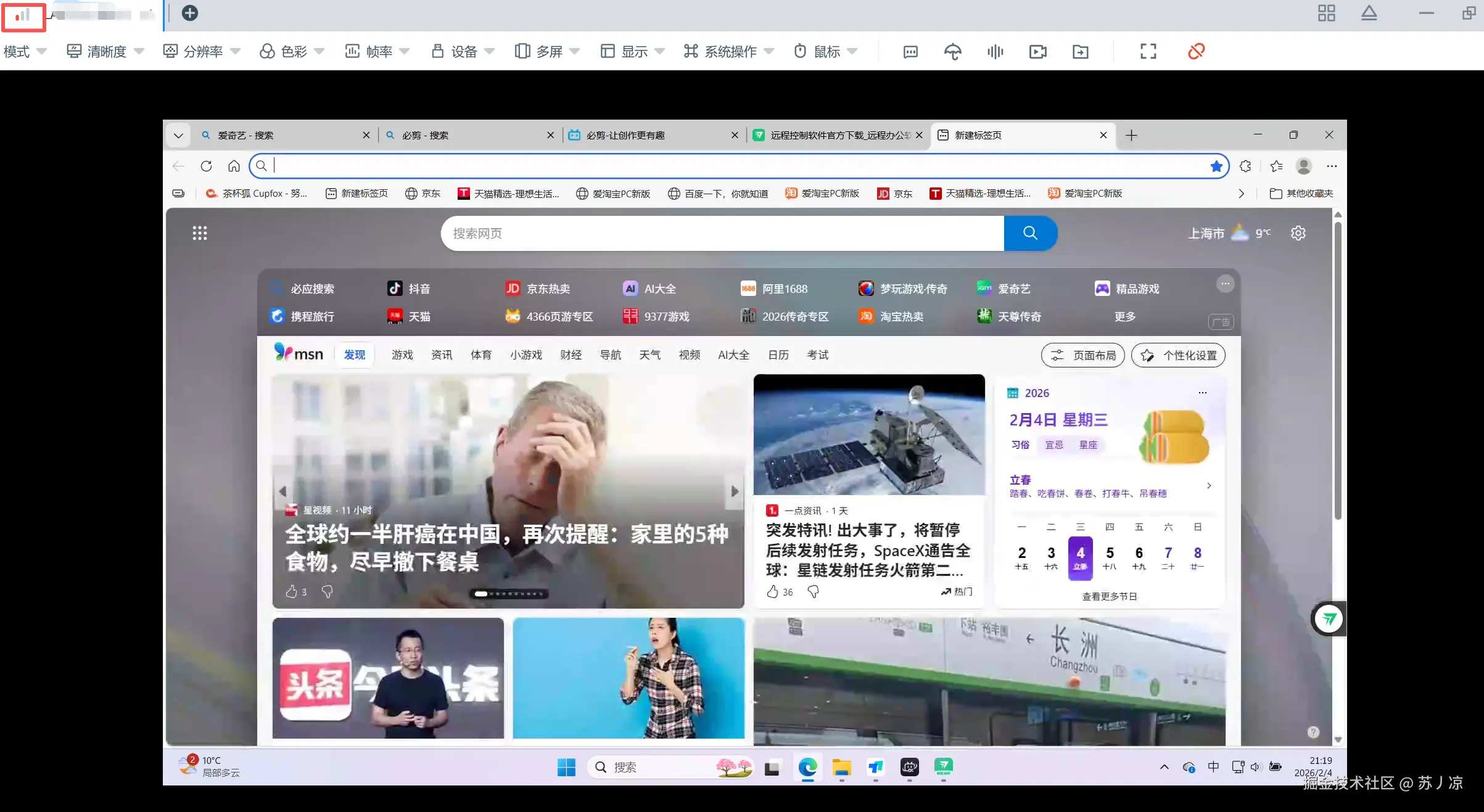Screen dimensions: 1484x812
Task: Expand the 清晰度 dropdown
Action: pos(105,51)
